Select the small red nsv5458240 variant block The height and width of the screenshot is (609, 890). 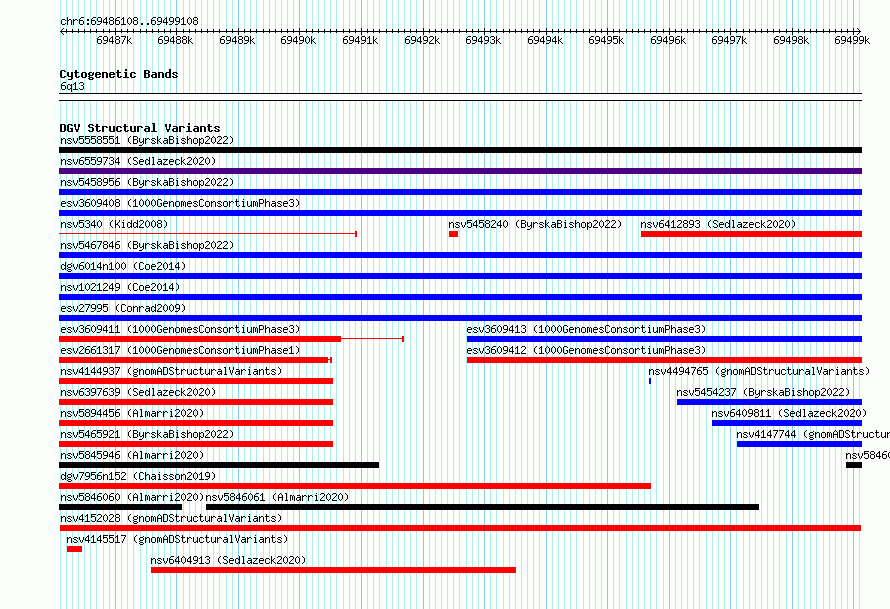[x=453, y=234]
